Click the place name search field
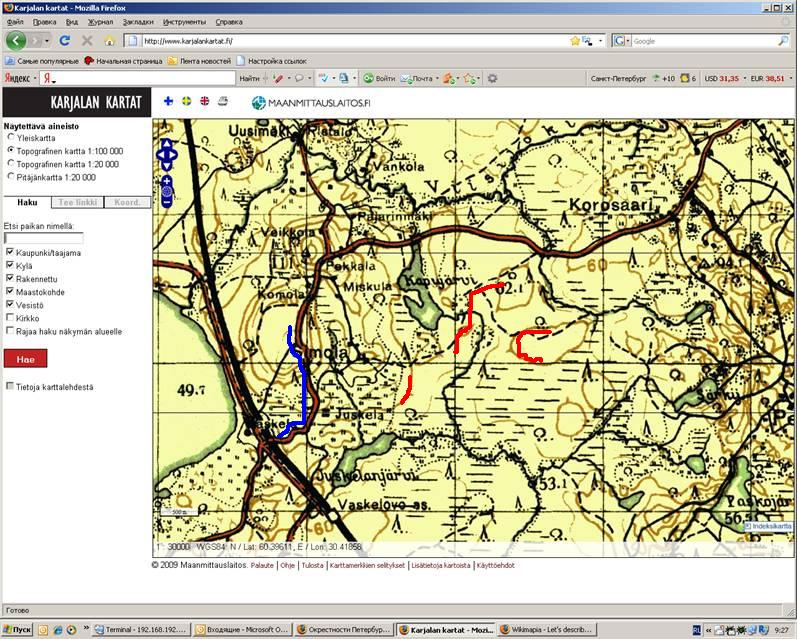 click(x=43, y=239)
